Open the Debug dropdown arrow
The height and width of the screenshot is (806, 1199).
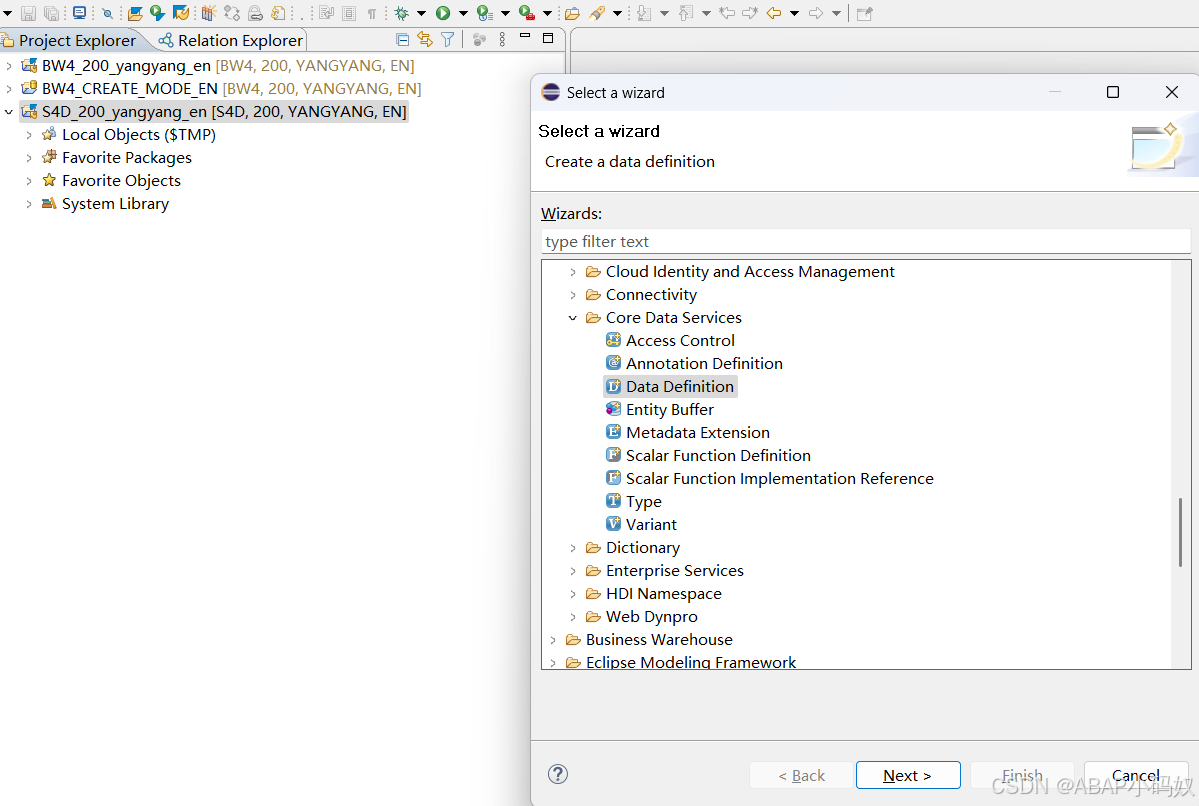click(x=421, y=13)
